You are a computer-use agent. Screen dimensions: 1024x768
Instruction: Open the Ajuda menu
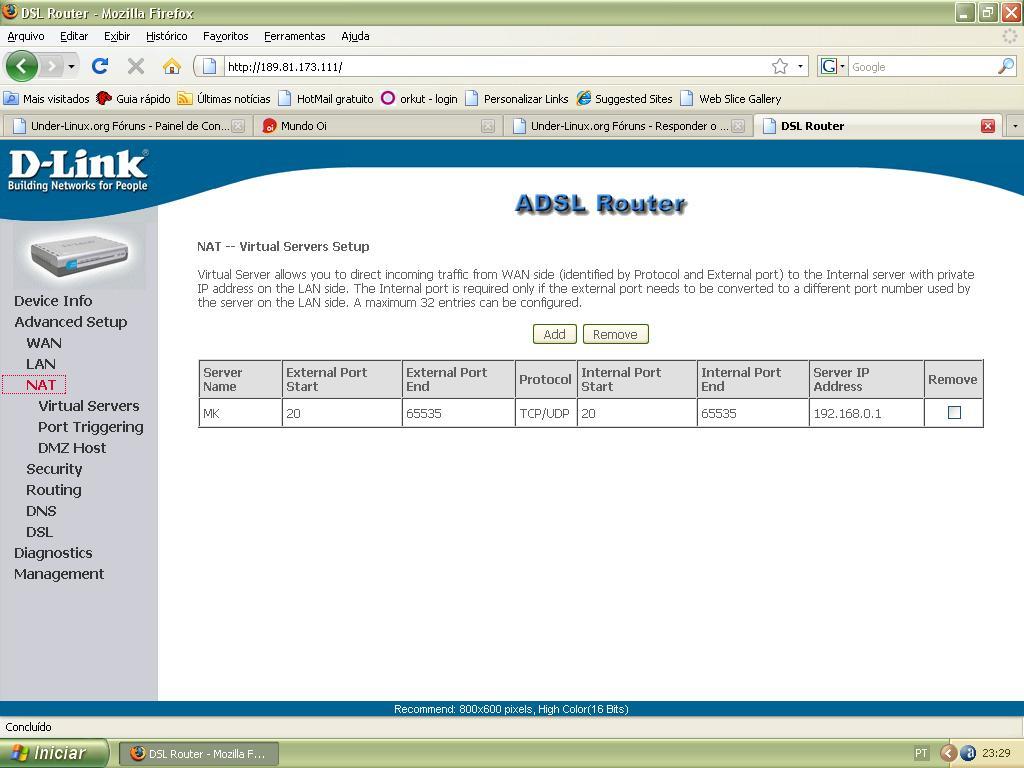click(x=355, y=36)
